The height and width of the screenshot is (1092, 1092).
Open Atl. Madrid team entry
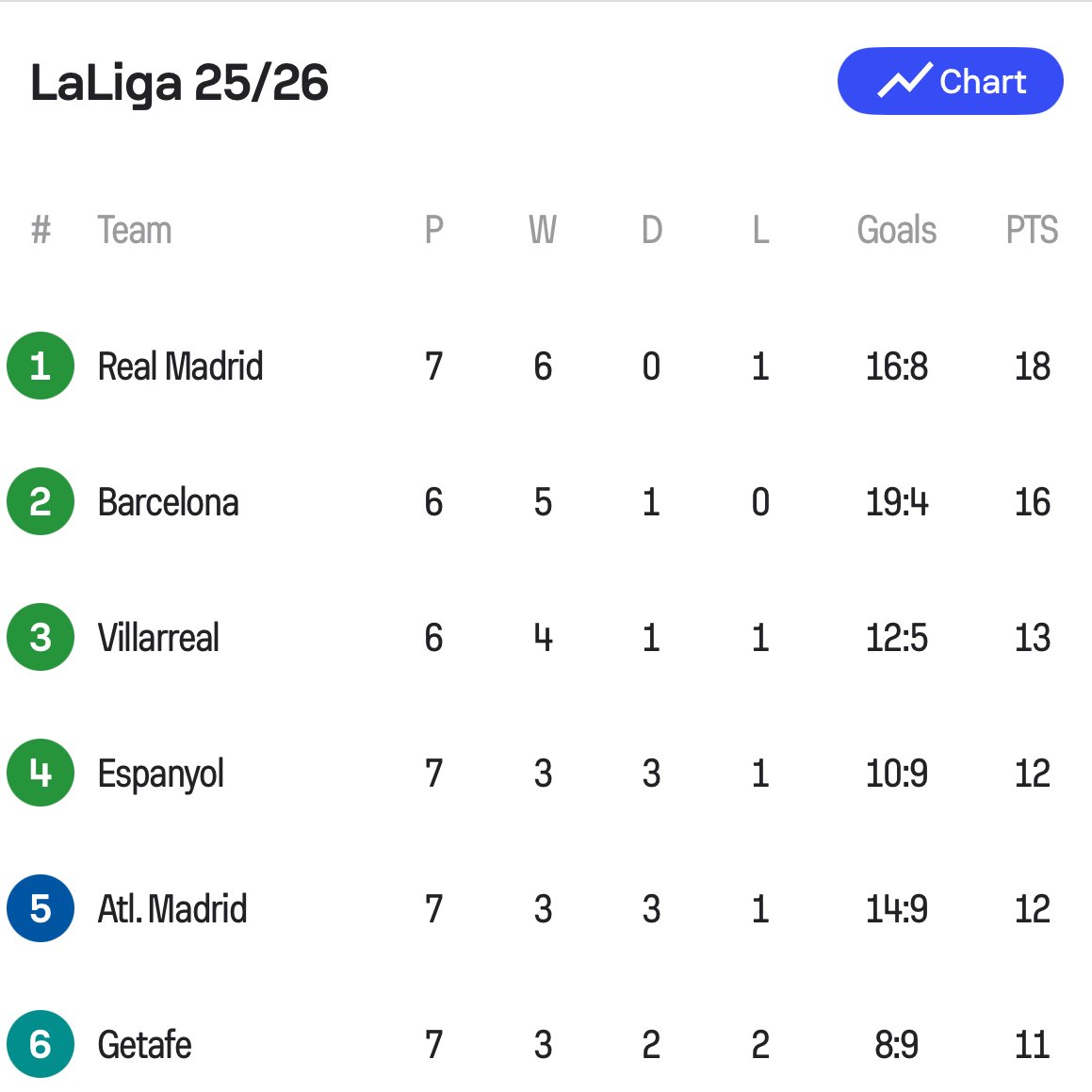[x=172, y=909]
